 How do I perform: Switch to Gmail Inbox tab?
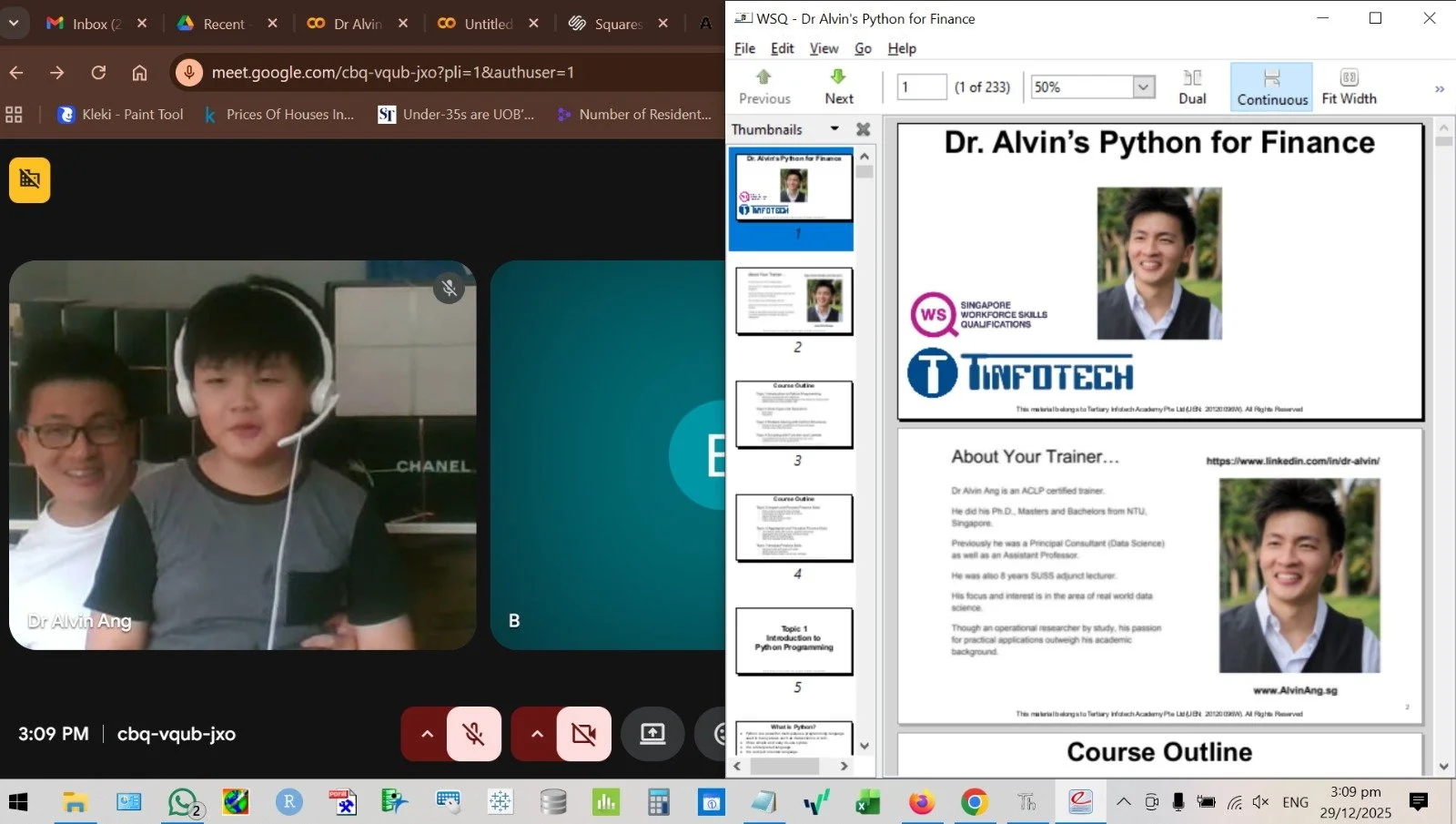pos(84,24)
